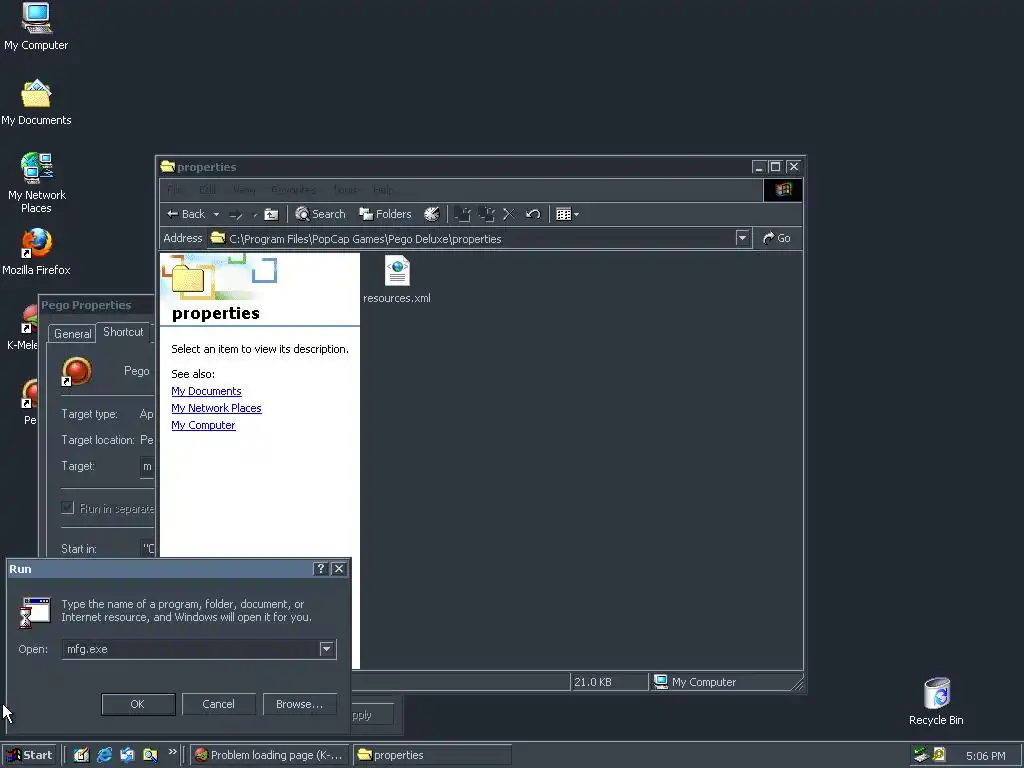Image resolution: width=1024 pixels, height=768 pixels.
Task: Expand the Address bar dropdown
Action: (x=742, y=238)
